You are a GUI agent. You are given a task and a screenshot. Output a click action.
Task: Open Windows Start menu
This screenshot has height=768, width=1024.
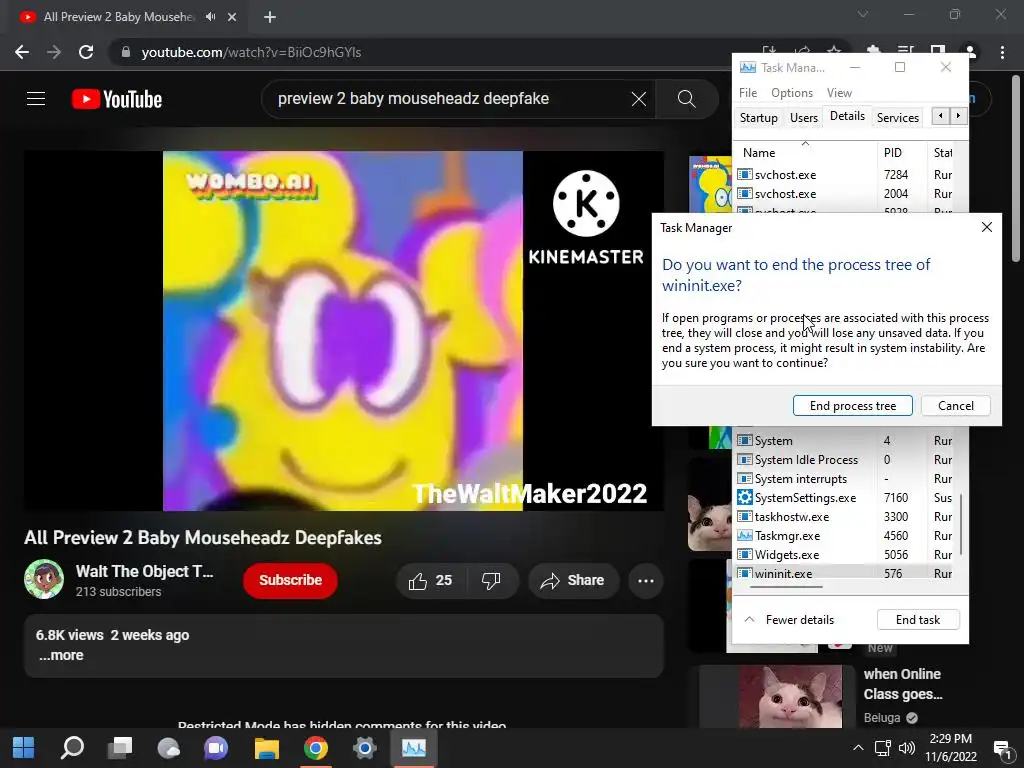click(24, 748)
